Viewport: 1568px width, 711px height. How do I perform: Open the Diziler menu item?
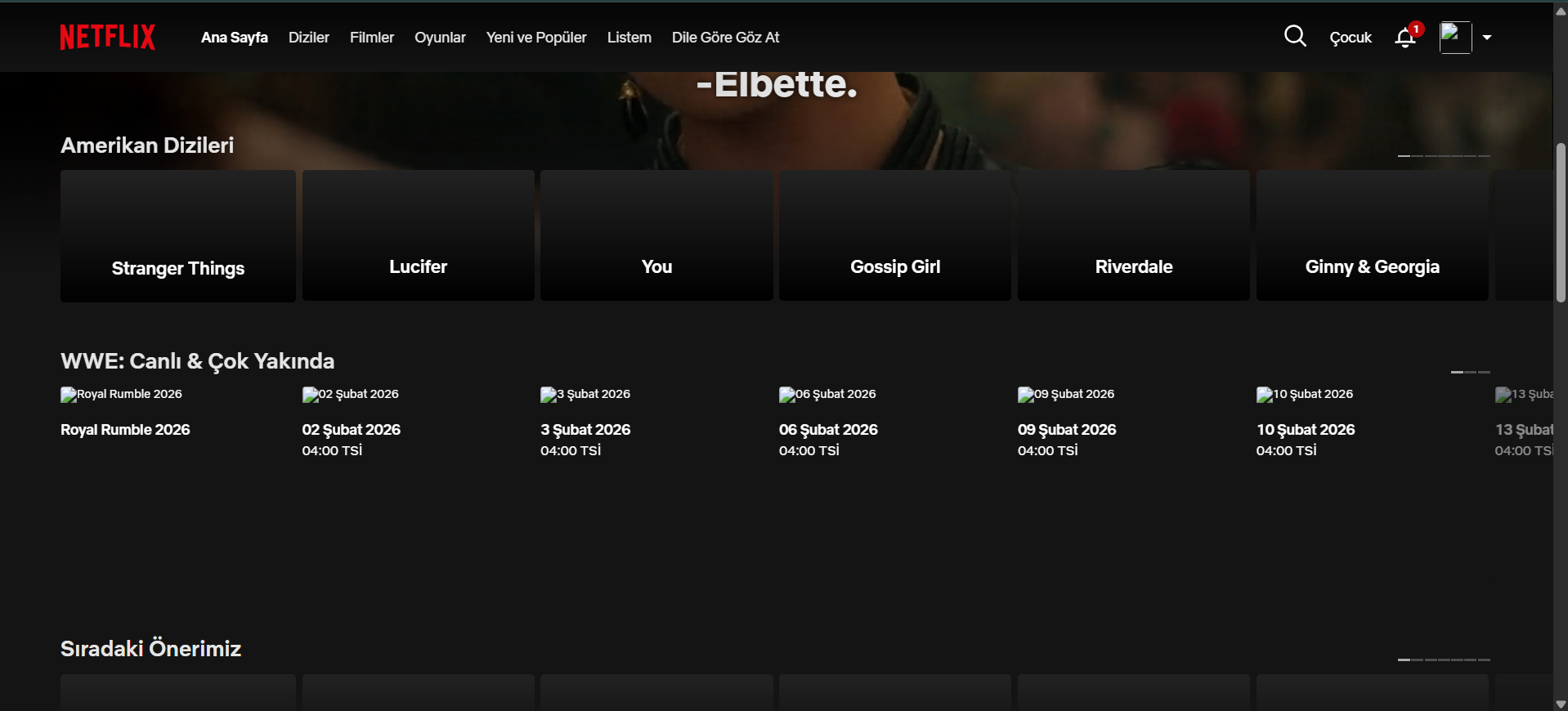[x=309, y=38]
